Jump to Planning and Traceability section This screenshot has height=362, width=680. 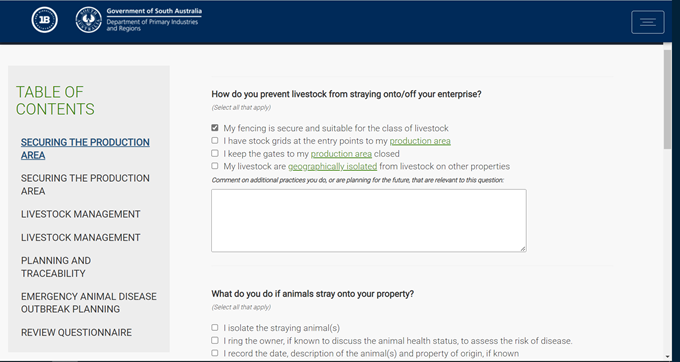coord(56,267)
